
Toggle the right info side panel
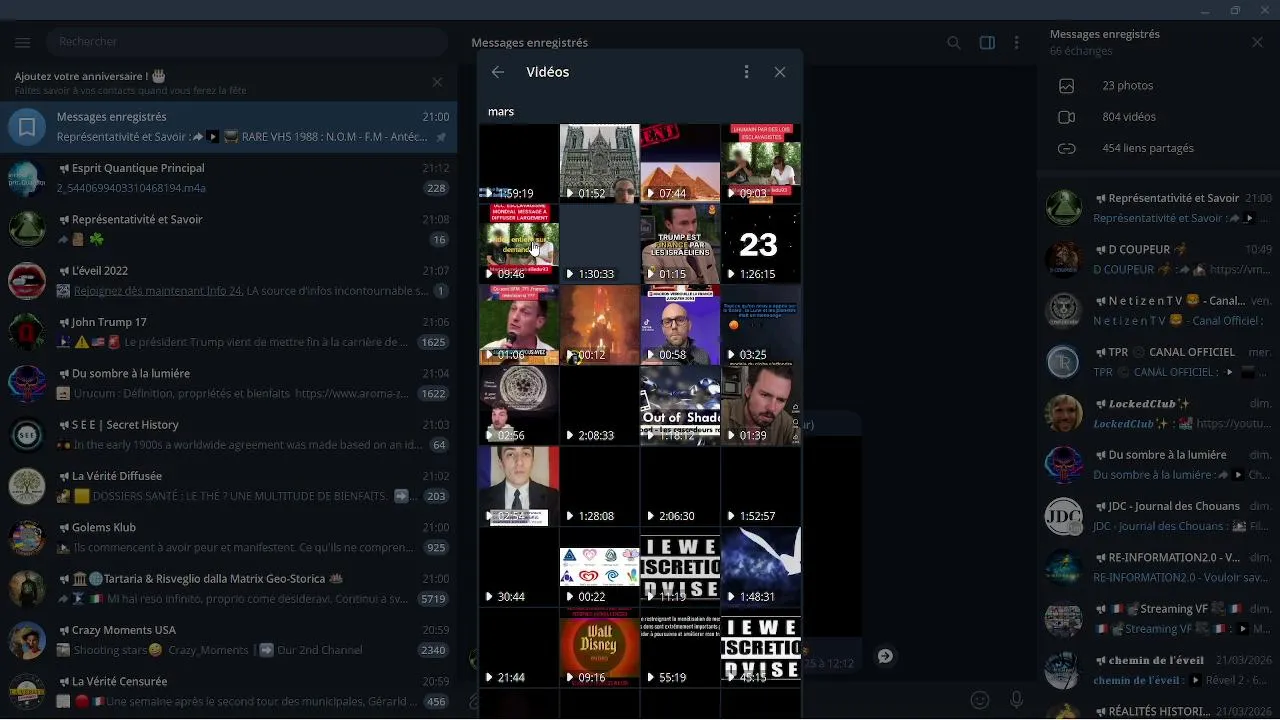[987, 43]
